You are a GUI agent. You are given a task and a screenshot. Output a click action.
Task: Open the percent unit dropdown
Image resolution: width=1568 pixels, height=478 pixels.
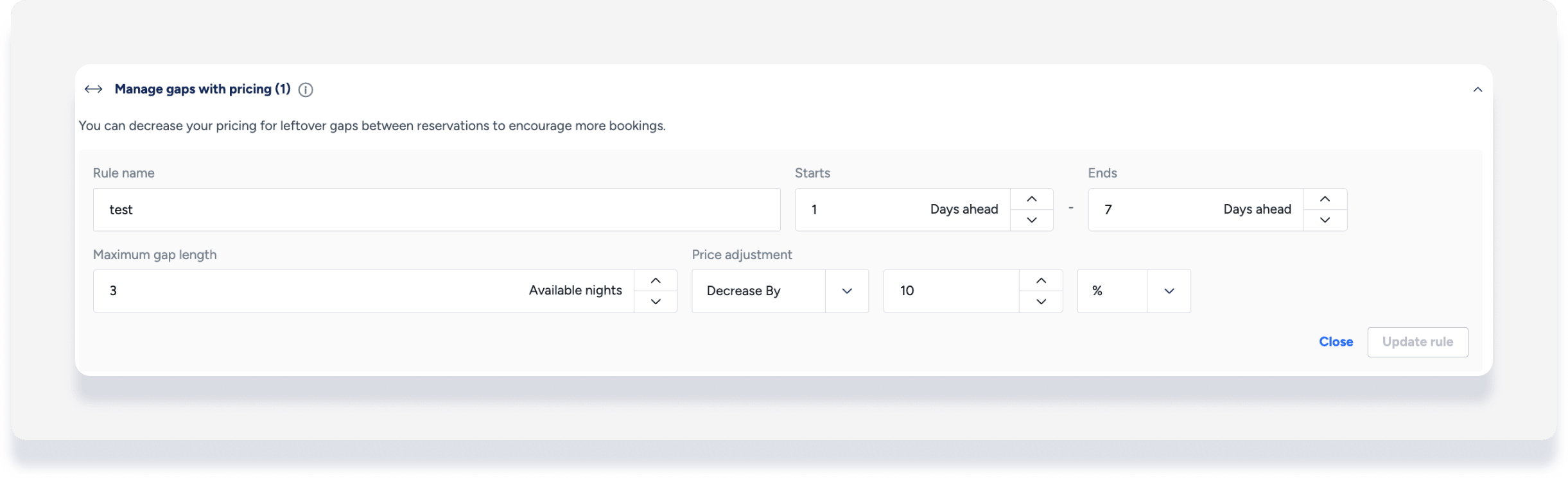point(1133,291)
